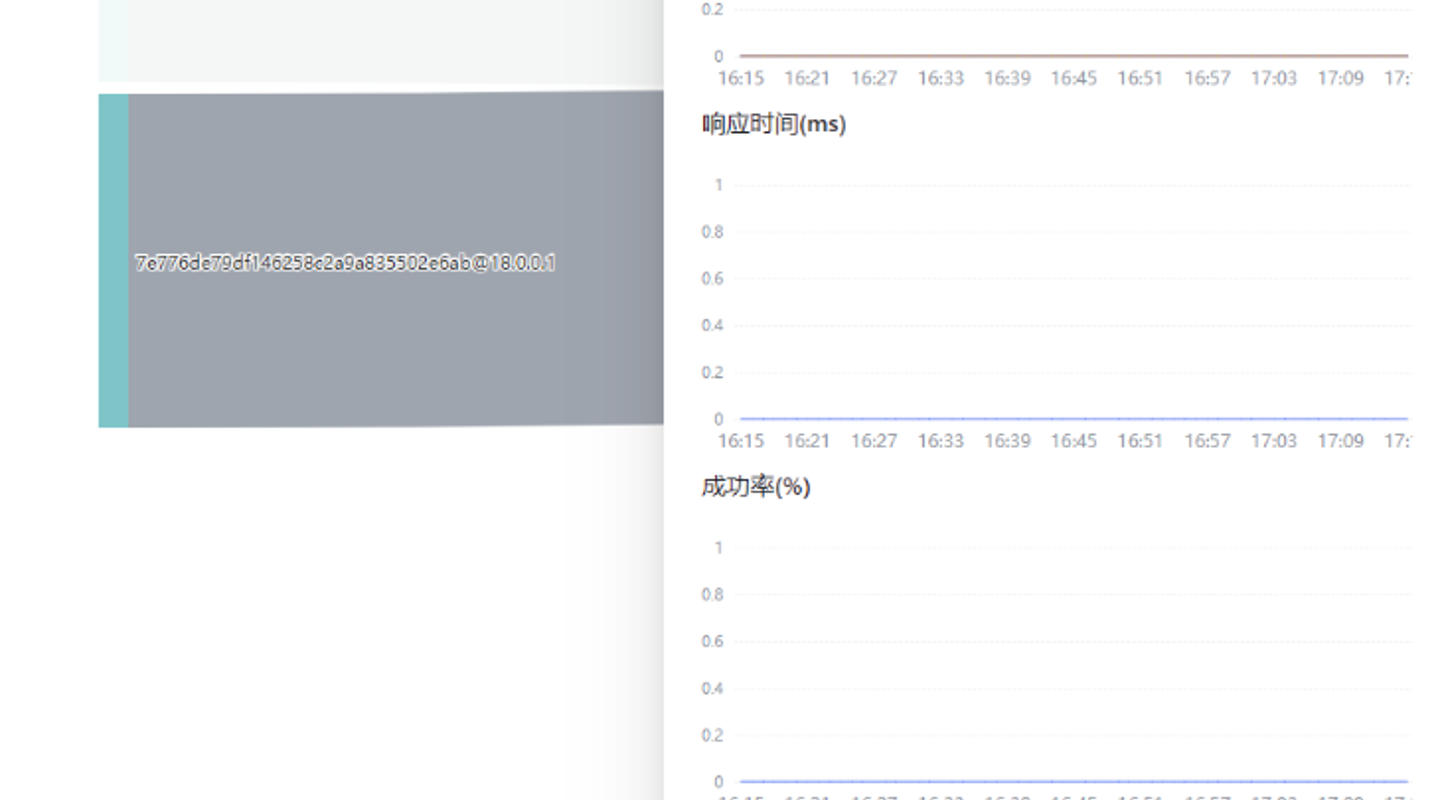Click the blue data line in 成功率 chart
The height and width of the screenshot is (800, 1440).
tap(1074, 781)
